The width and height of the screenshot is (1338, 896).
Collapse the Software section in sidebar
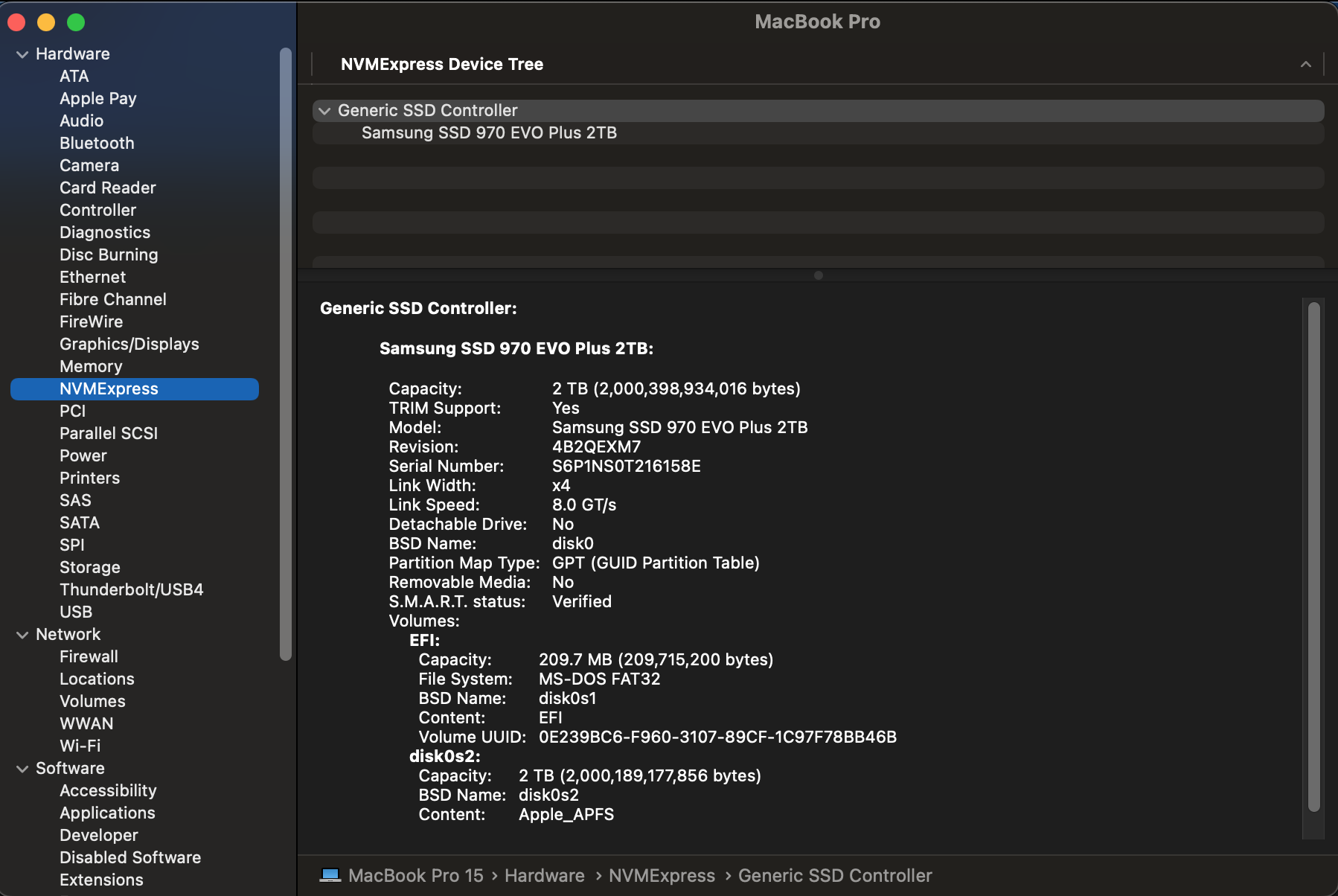22,769
